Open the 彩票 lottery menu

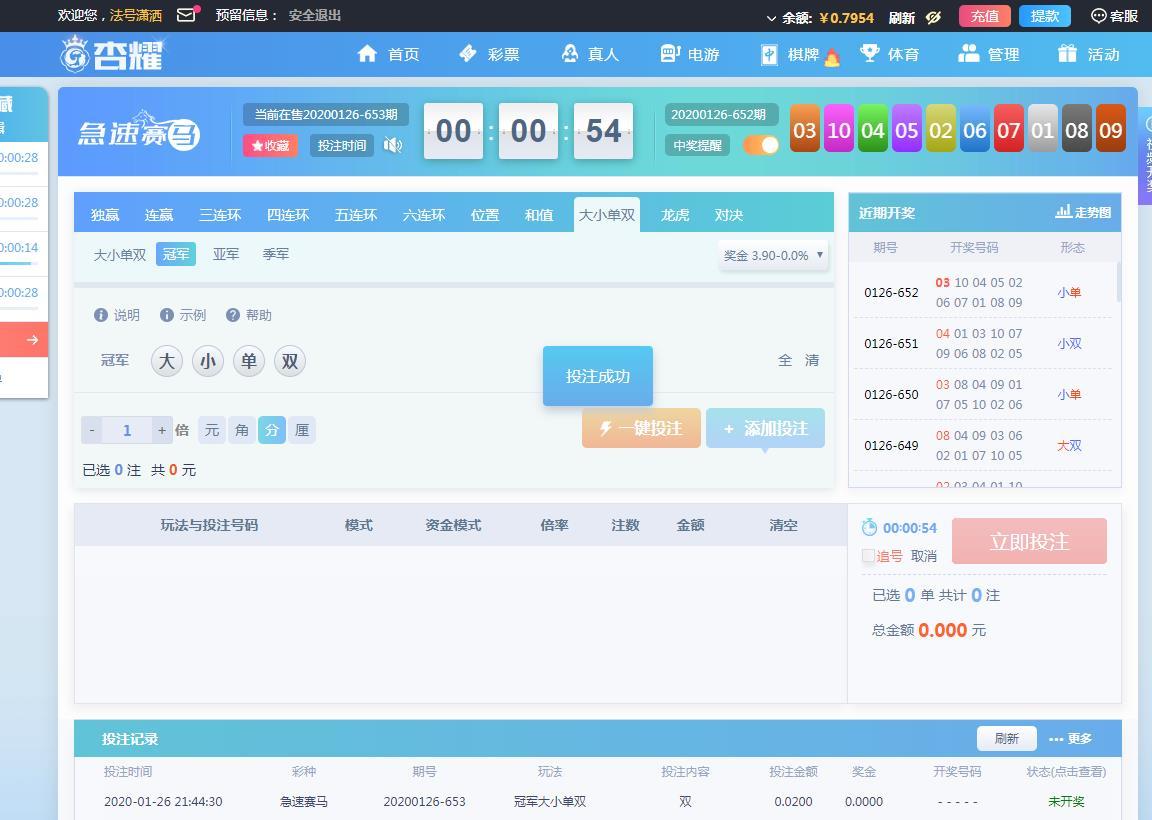[x=489, y=54]
